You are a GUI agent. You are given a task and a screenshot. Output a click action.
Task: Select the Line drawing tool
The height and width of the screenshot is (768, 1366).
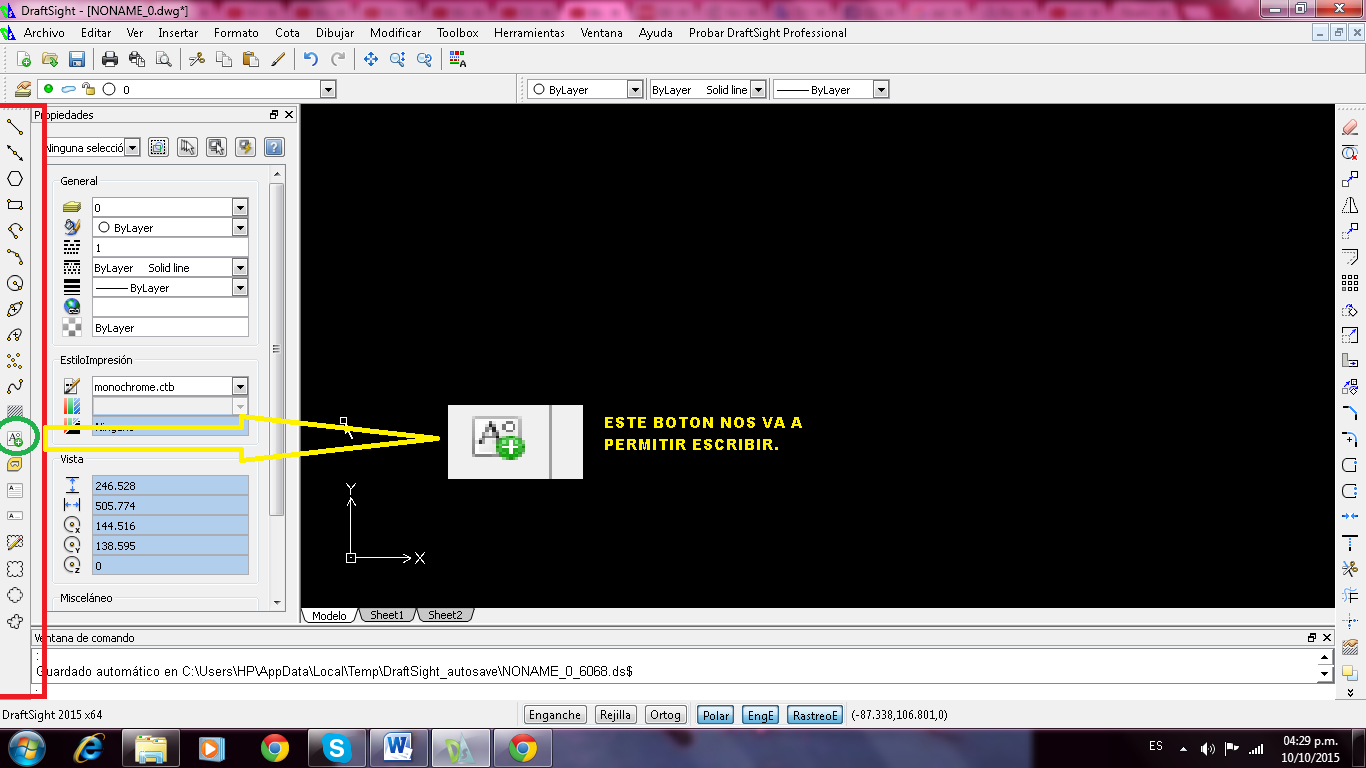pyautogui.click(x=15, y=127)
